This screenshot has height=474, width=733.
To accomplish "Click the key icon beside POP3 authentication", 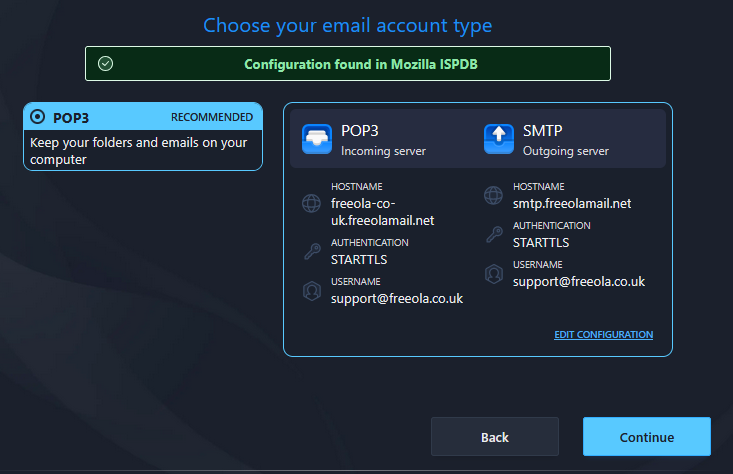I will [312, 251].
